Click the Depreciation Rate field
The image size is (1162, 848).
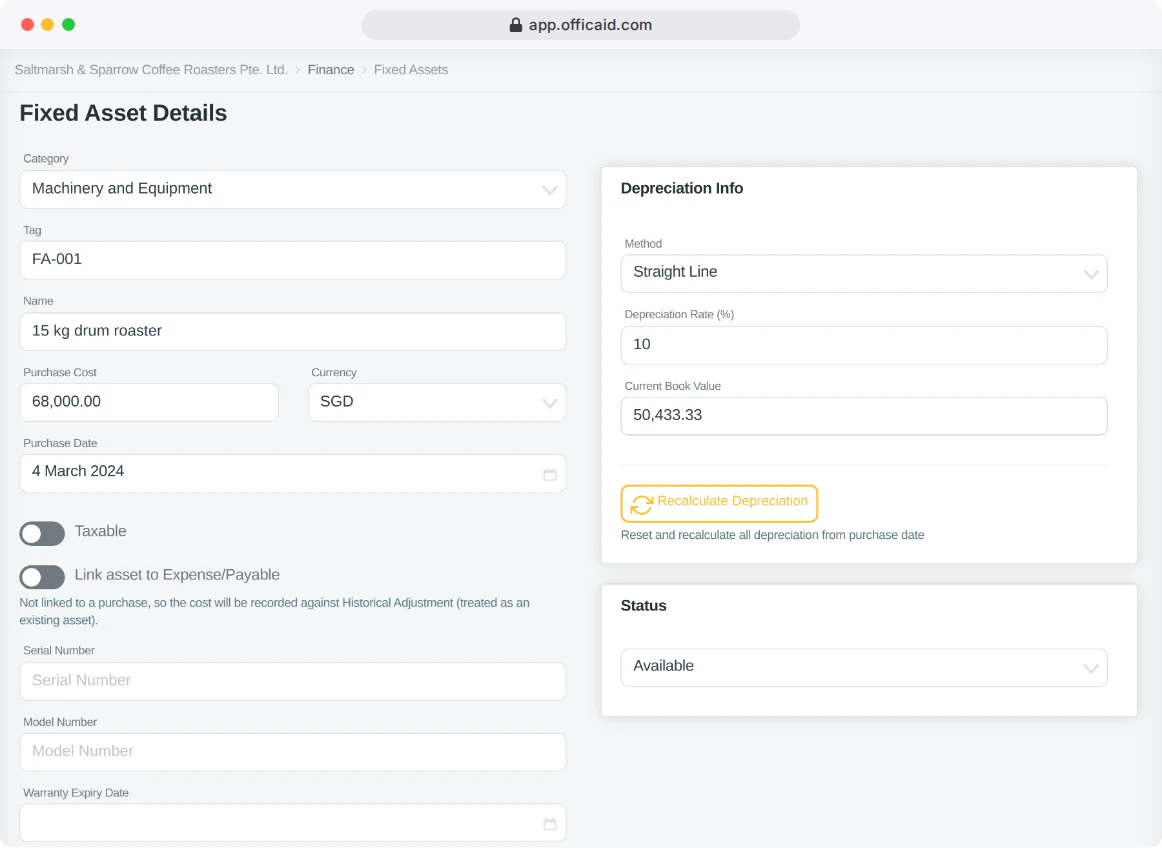pyautogui.click(x=864, y=345)
